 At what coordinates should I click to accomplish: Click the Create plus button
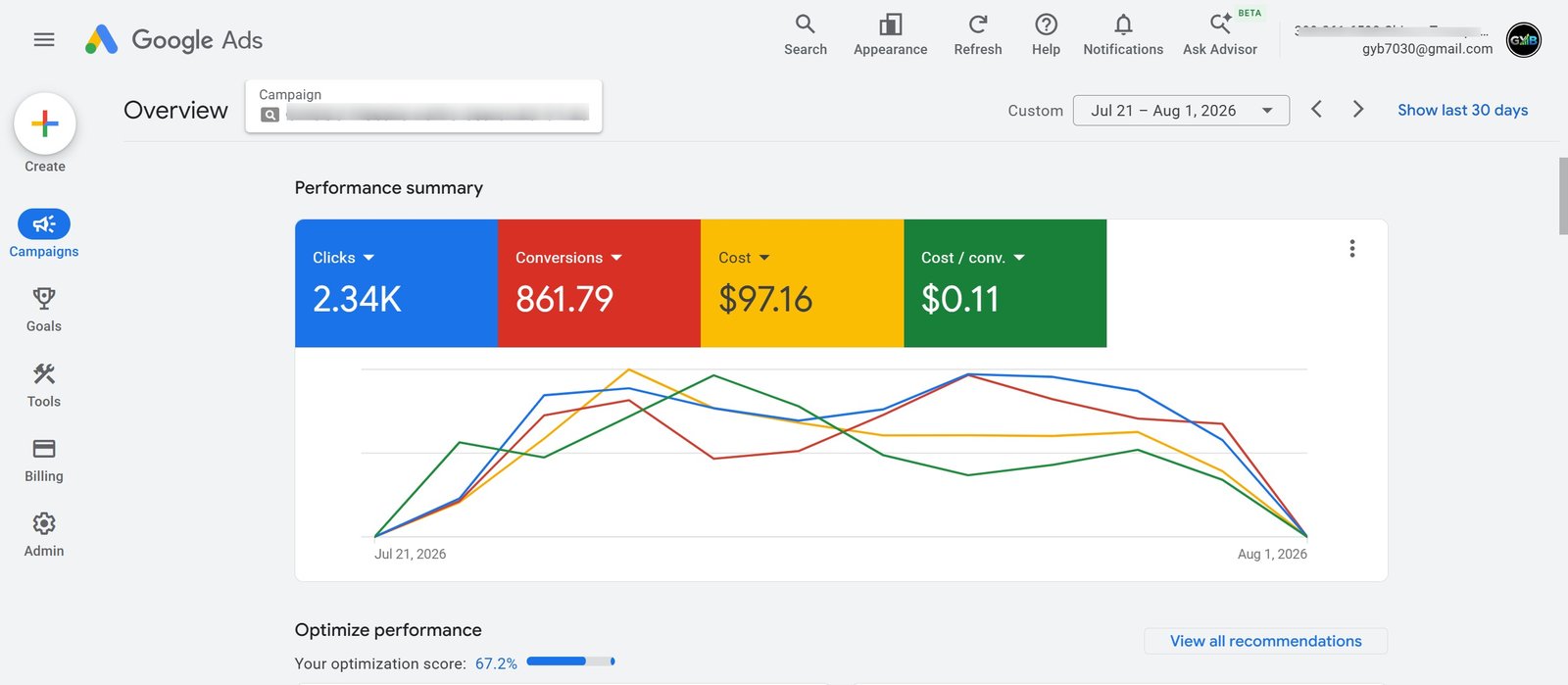(x=45, y=124)
